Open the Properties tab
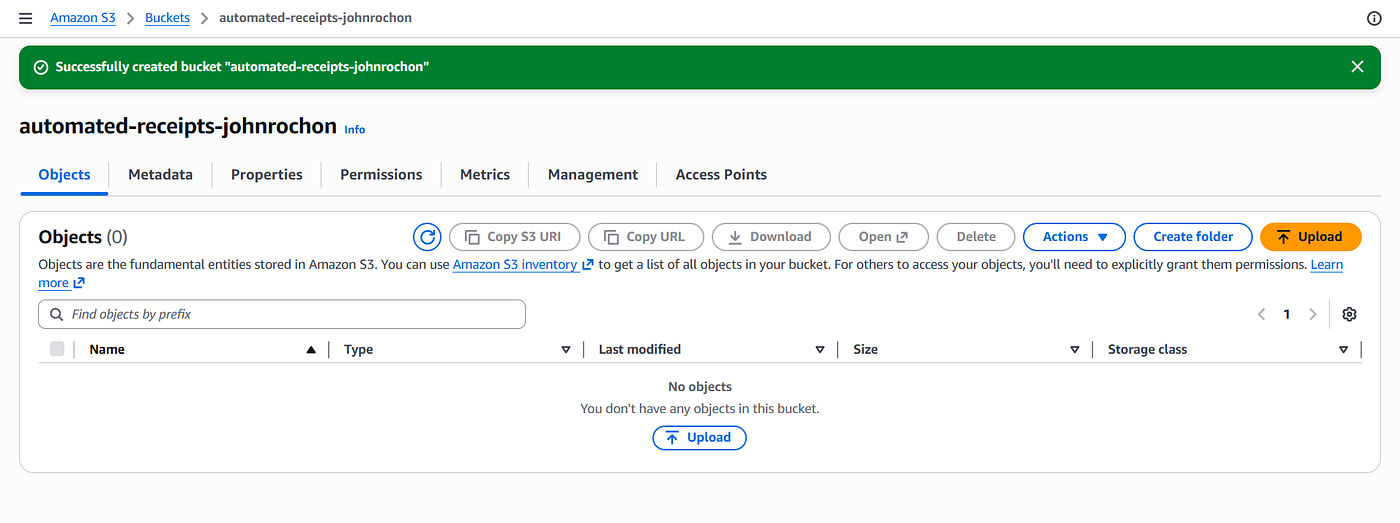This screenshot has height=523, width=1400. point(267,174)
